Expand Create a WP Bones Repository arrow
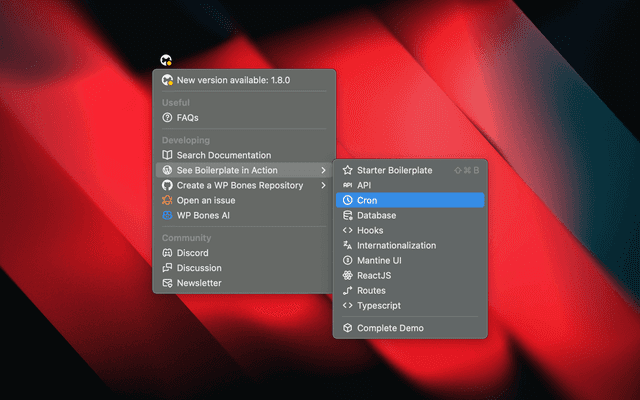Image resolution: width=640 pixels, height=400 pixels. pos(323,185)
